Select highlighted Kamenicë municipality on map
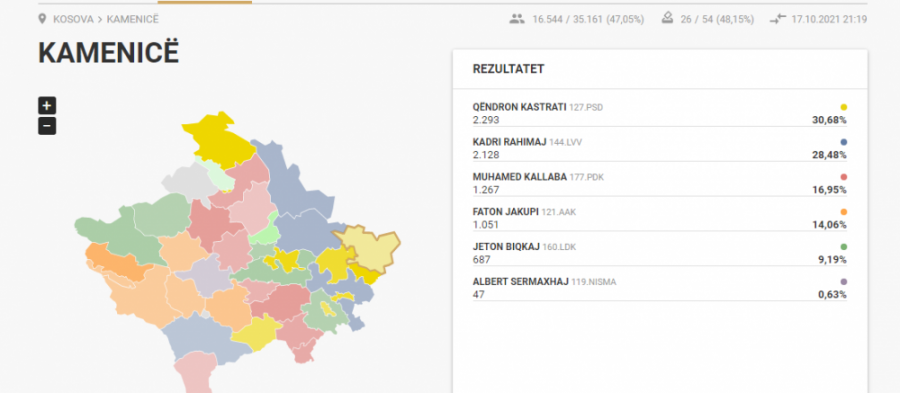 (368, 248)
